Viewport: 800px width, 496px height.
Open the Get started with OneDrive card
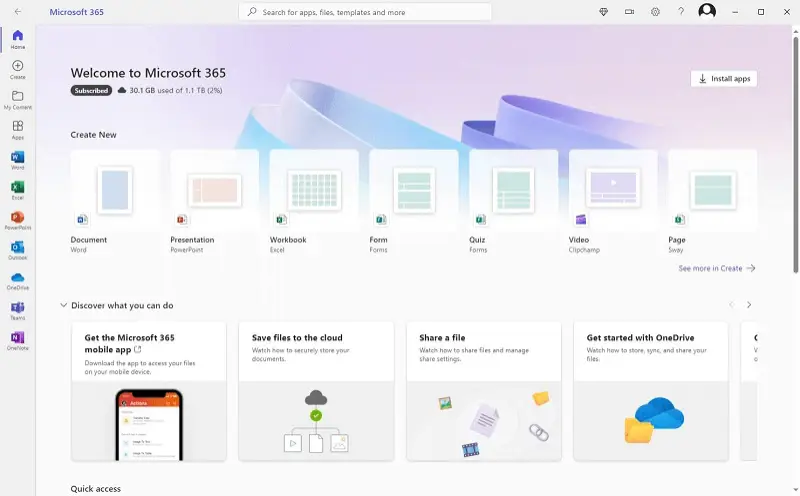(651, 391)
